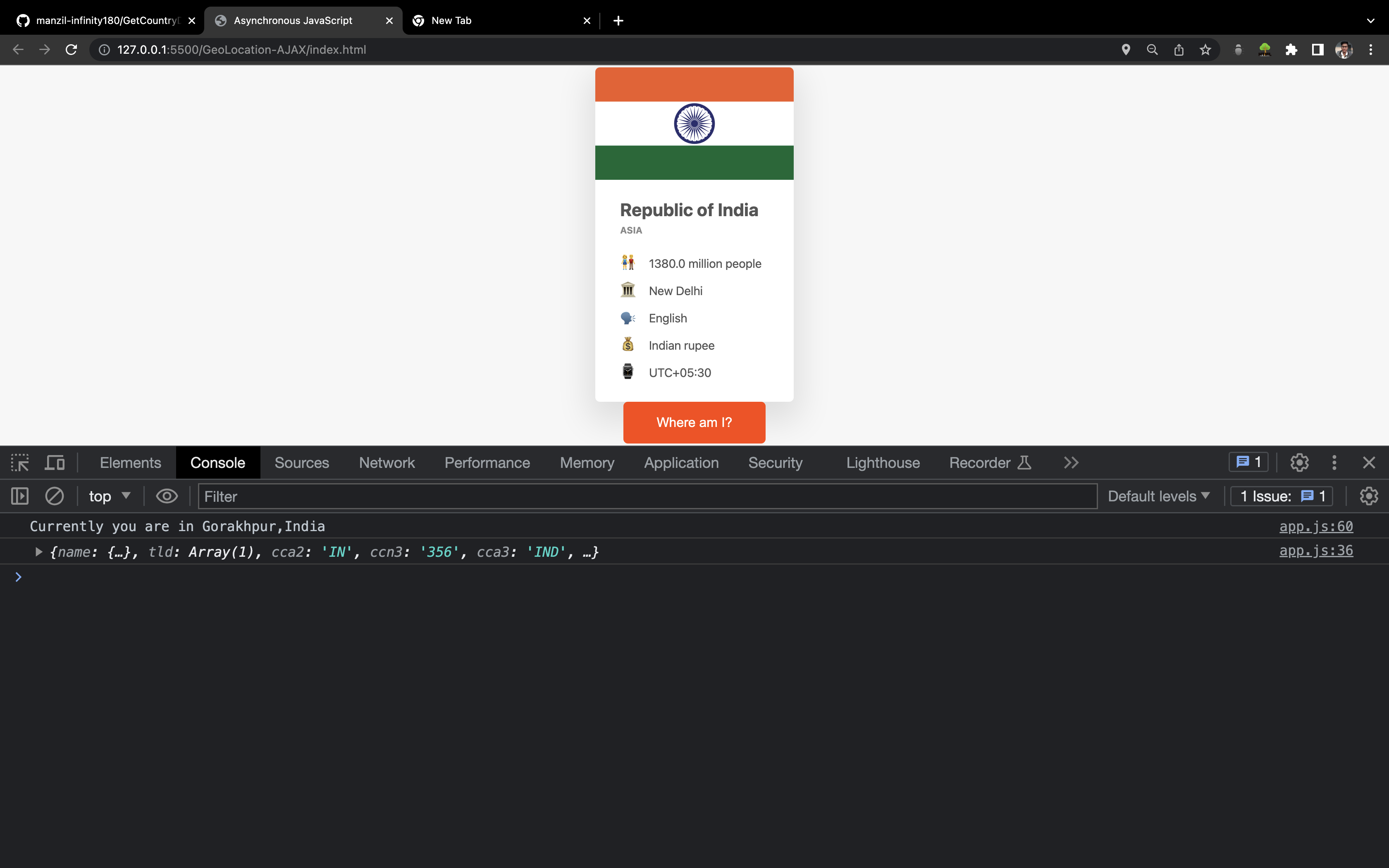Open the top frame context dropdown
The image size is (1389, 868).
coord(109,496)
